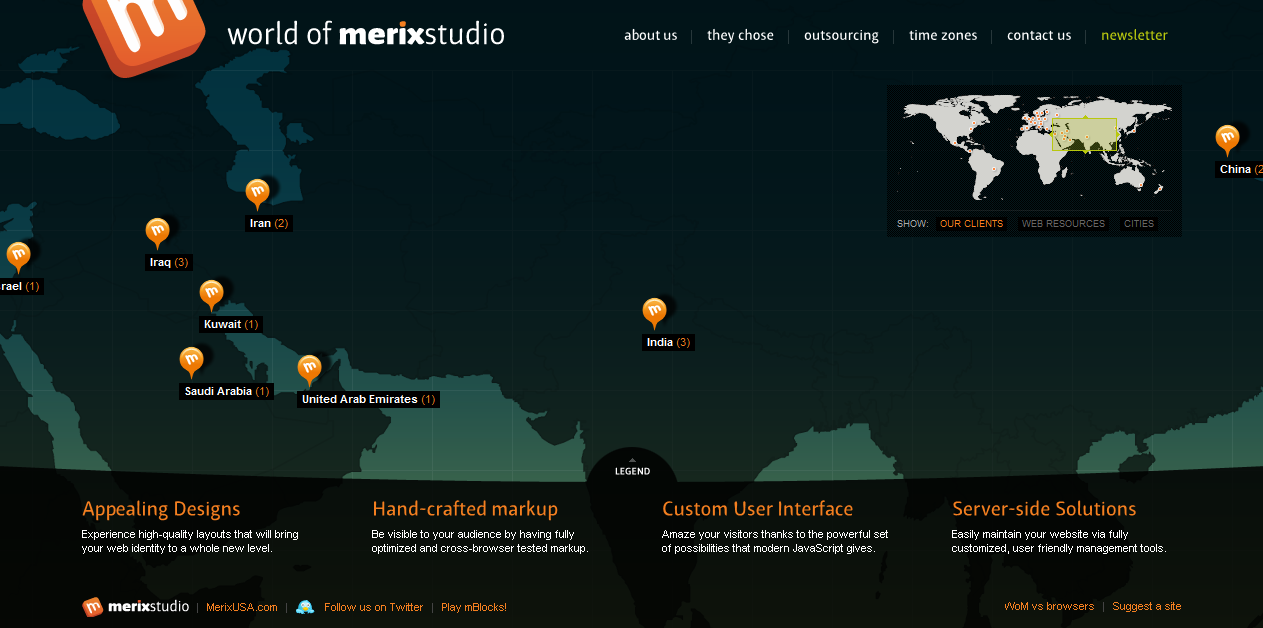Select the China map pin

(x=1227, y=139)
